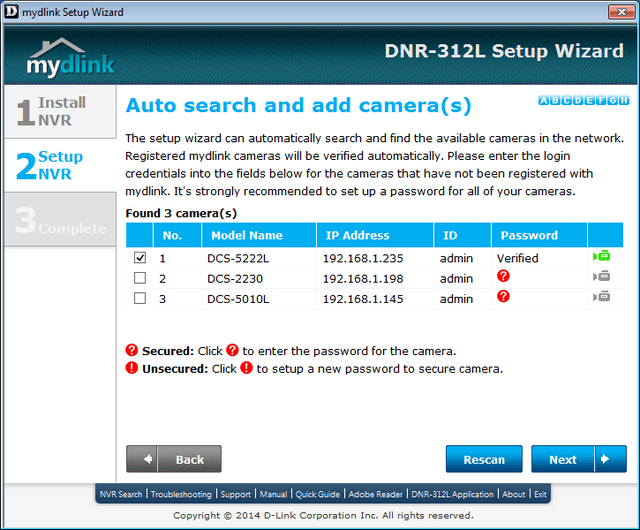Click IP address 192.168.1.145
Viewport: 640px width, 530px height.
(x=363, y=299)
